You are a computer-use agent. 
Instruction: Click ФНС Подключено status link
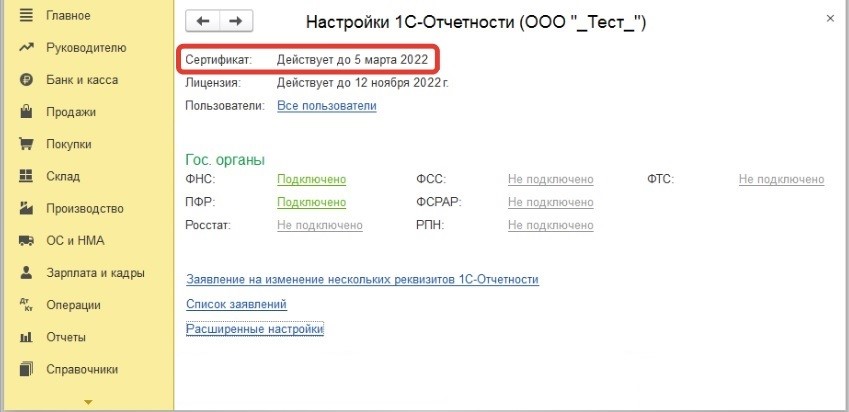[311, 179]
